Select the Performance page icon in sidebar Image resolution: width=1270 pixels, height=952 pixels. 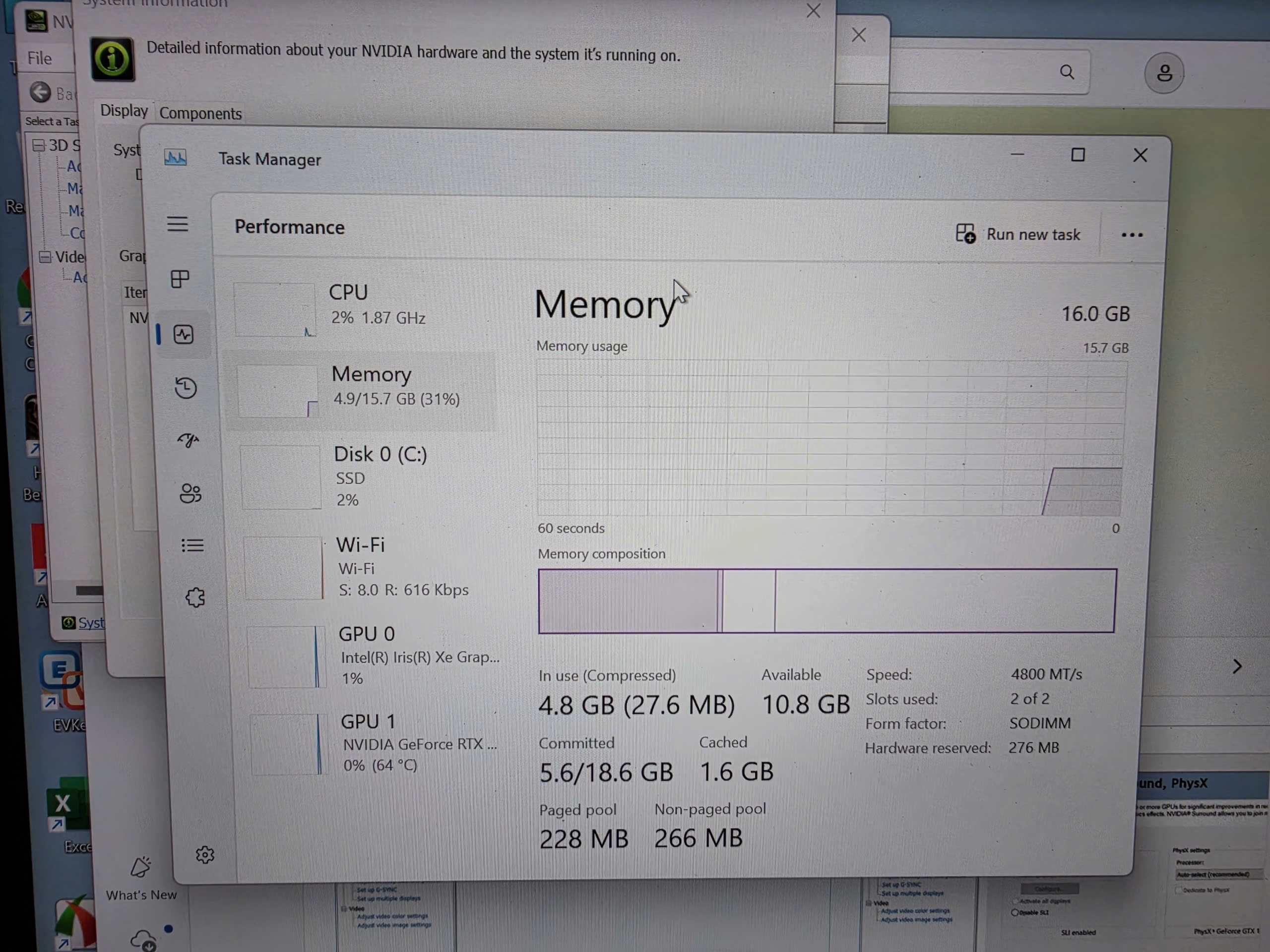(183, 335)
